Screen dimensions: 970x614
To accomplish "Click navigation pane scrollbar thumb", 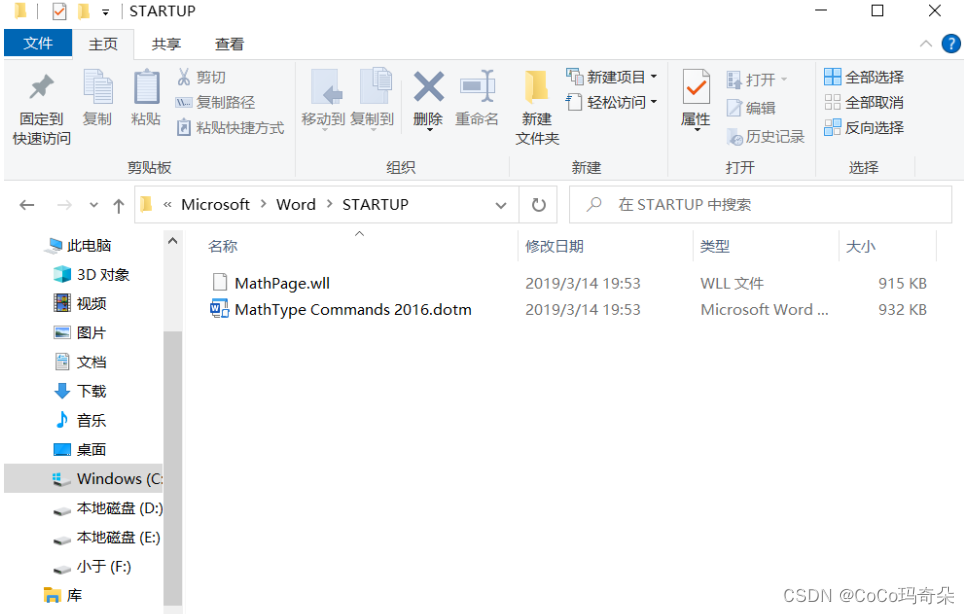I will [x=173, y=469].
